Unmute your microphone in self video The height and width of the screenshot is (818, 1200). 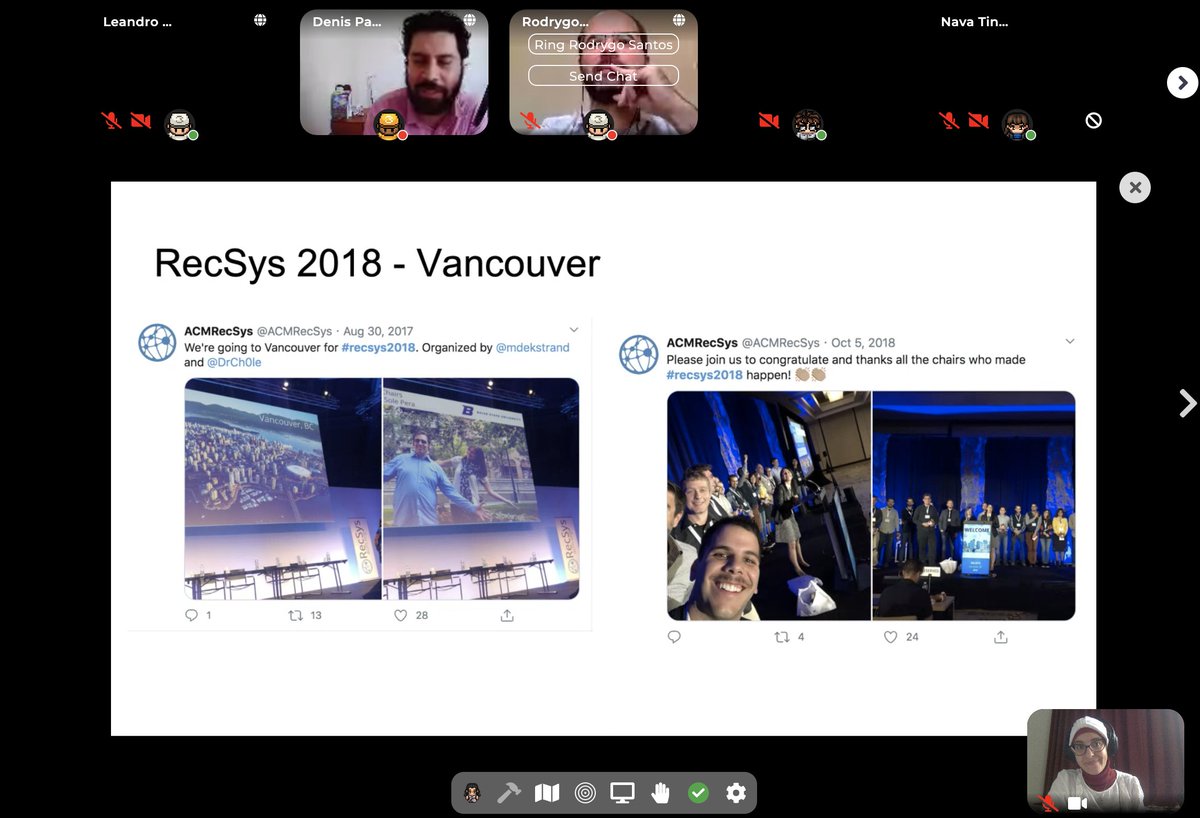click(1049, 803)
